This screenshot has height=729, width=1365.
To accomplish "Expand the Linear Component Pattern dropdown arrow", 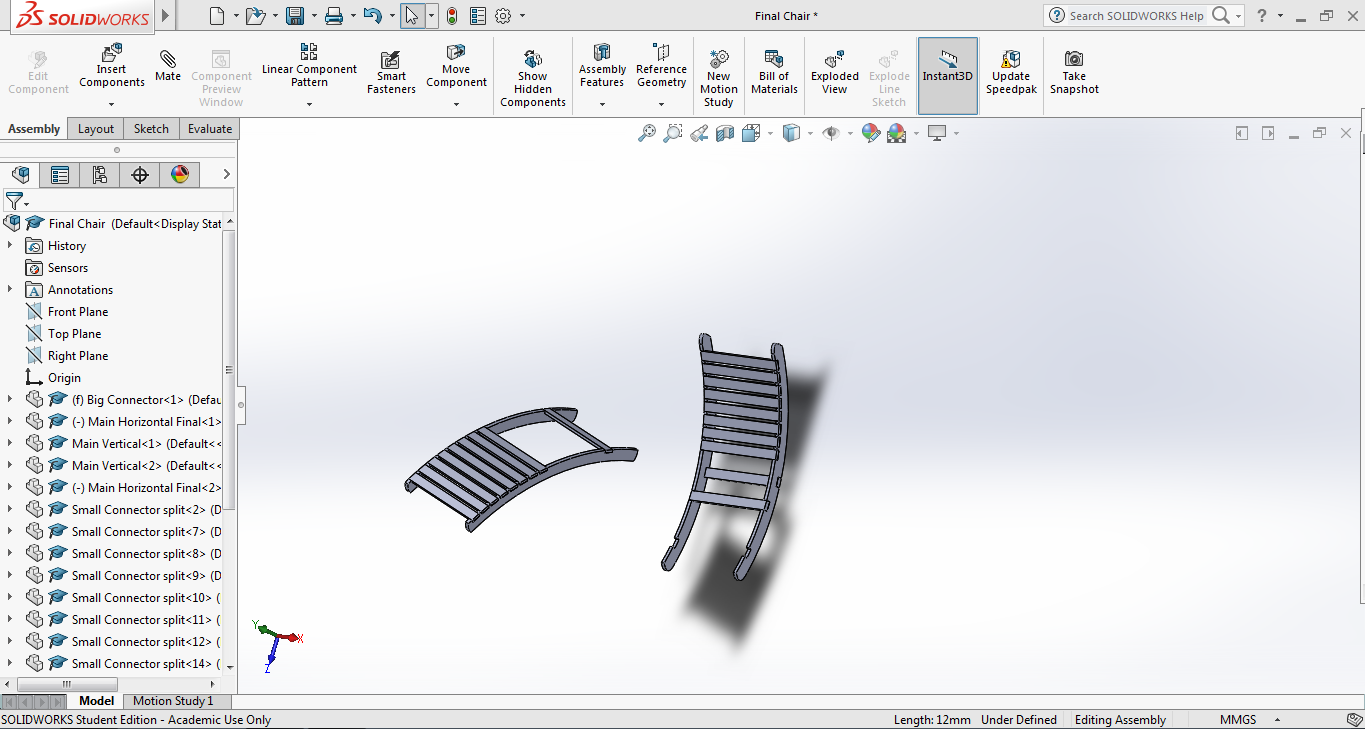I will point(309,104).
